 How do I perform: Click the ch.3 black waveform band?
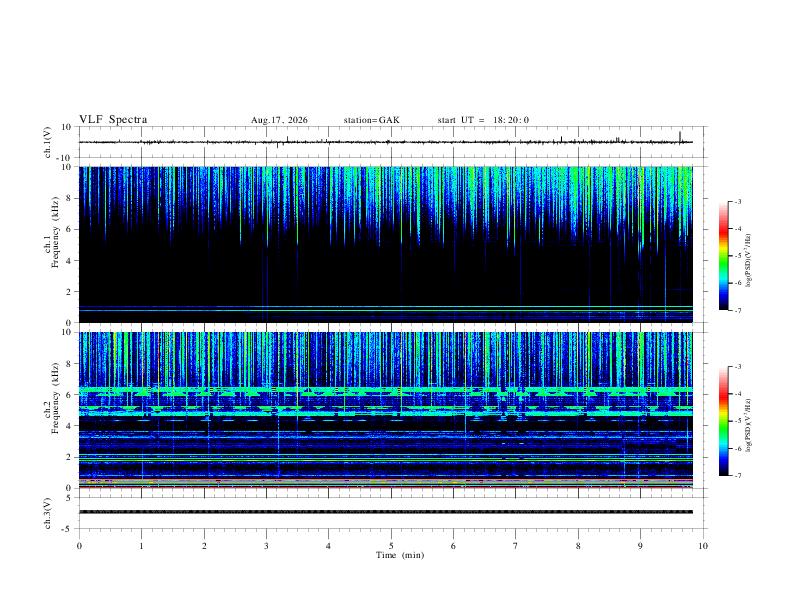pos(386,512)
